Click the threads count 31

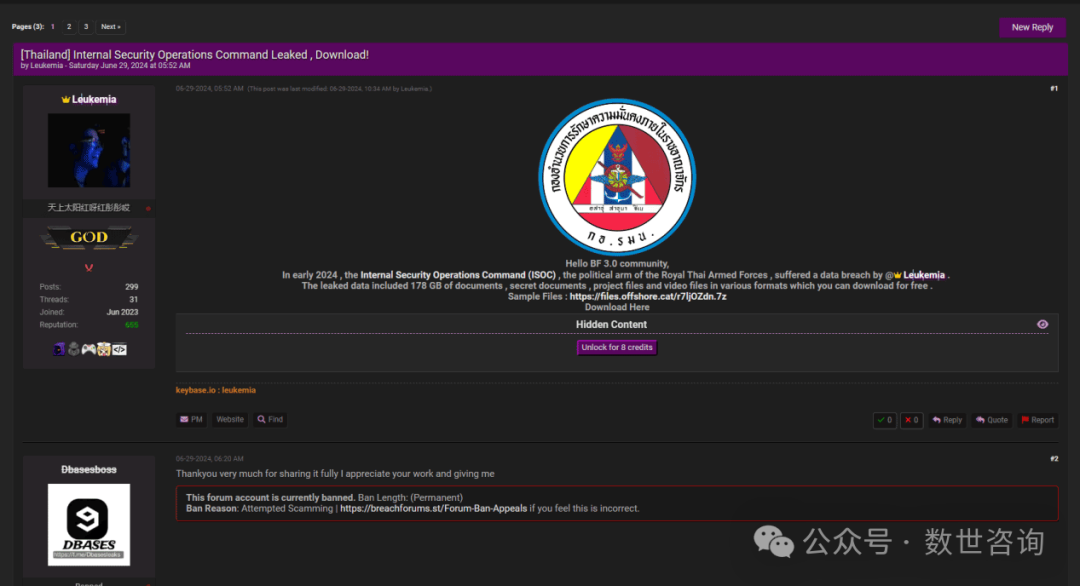click(134, 300)
